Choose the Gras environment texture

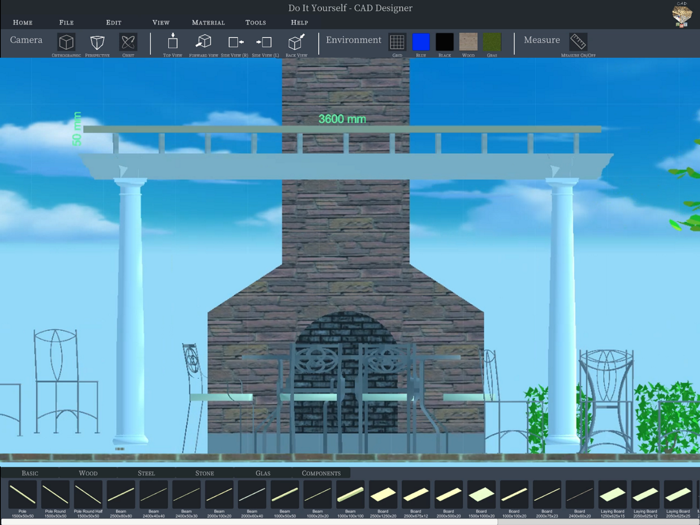492,42
